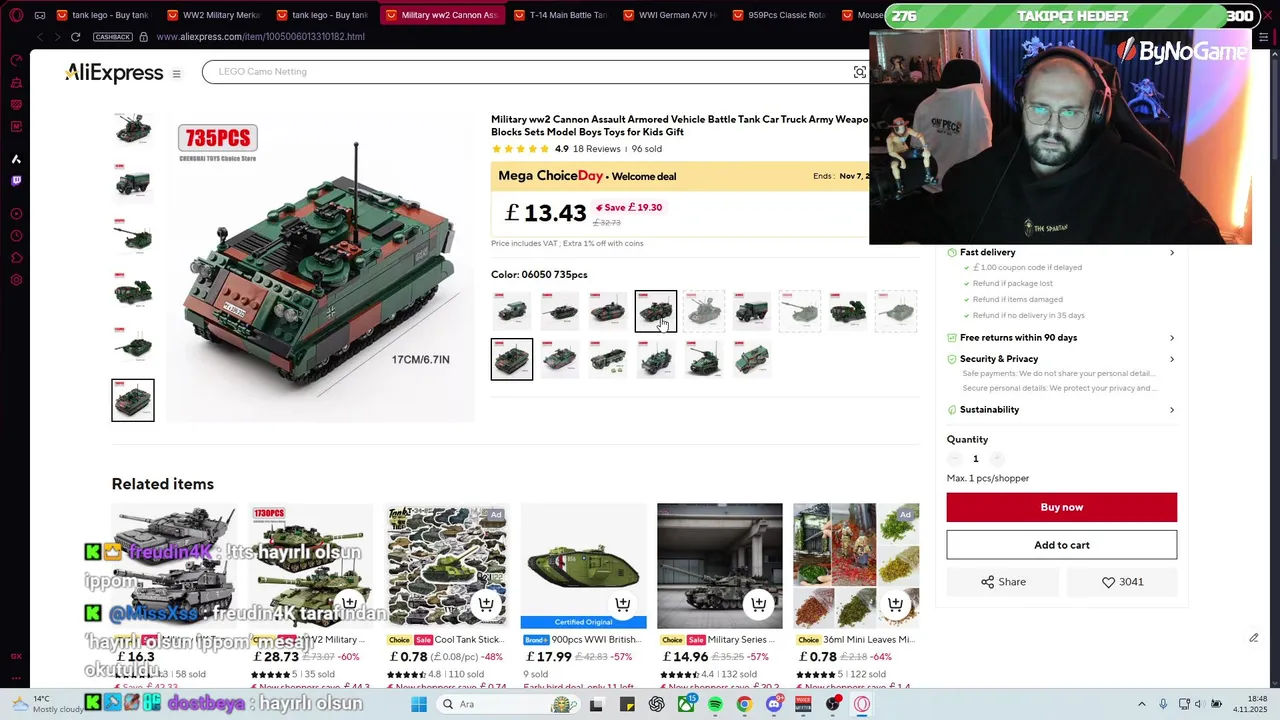Switch to 'WW2 Military Merkava' tab
The width and height of the screenshot is (1280, 720).
(x=213, y=15)
